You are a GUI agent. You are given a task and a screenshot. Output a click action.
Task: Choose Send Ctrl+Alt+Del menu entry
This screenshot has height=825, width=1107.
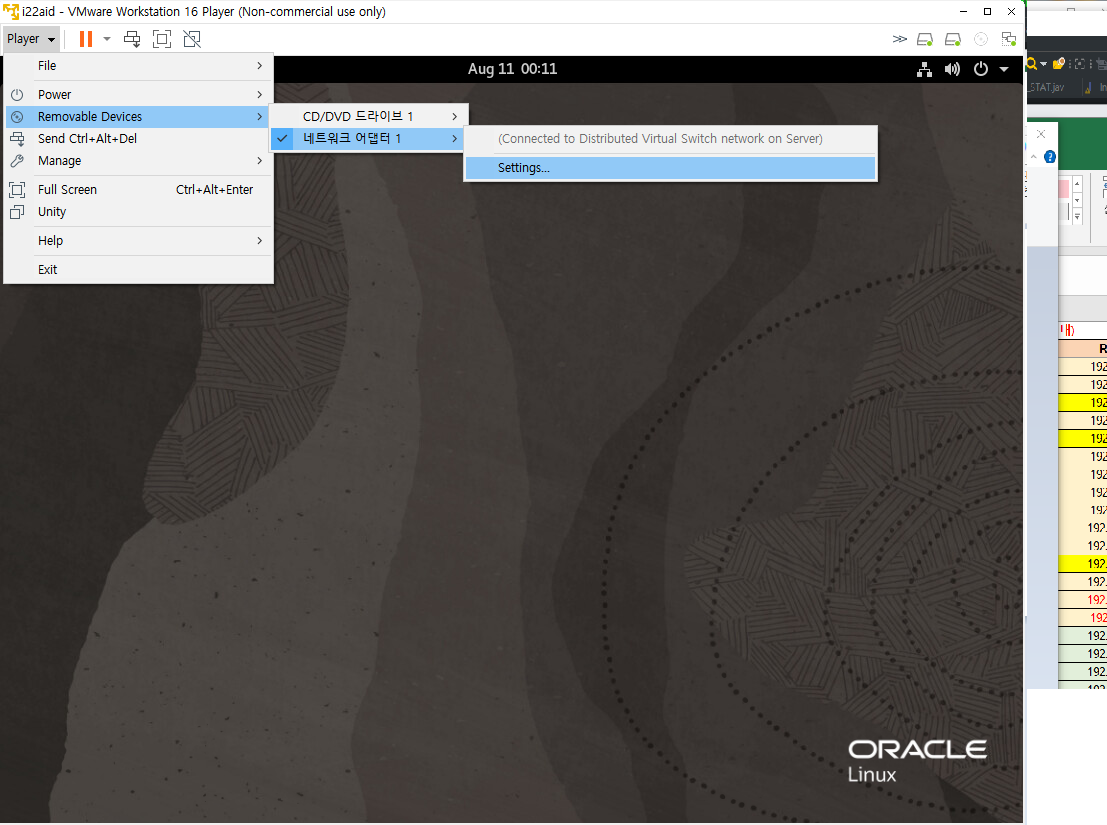(x=138, y=138)
